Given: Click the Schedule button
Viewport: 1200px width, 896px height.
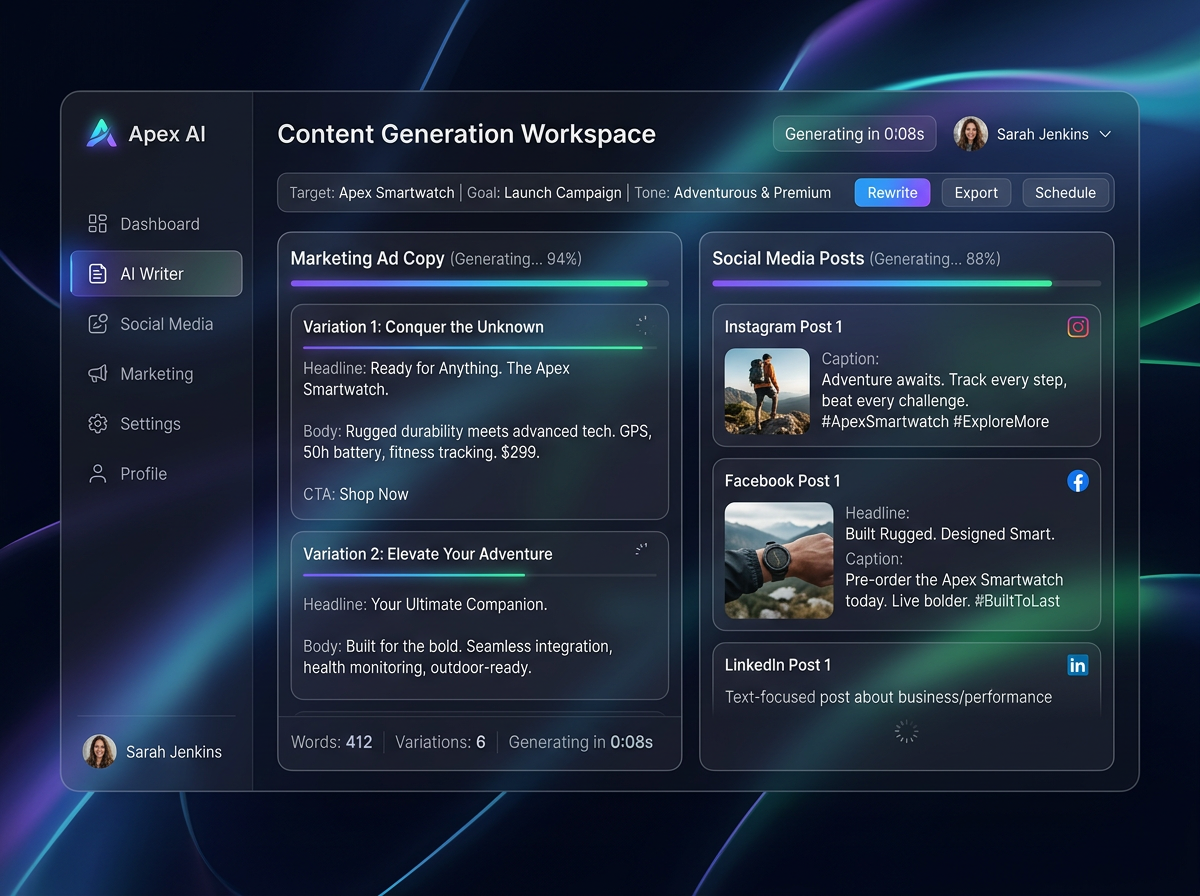Looking at the screenshot, I should [1065, 193].
